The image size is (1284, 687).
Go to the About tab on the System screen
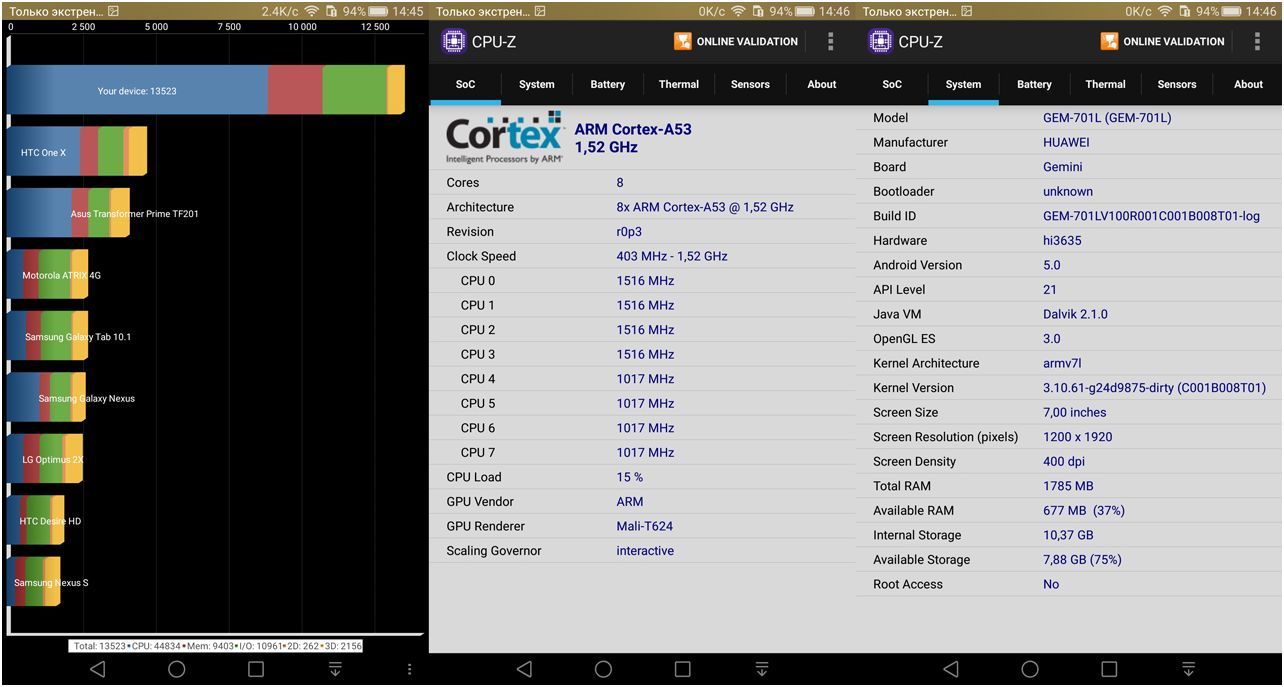coord(1248,85)
